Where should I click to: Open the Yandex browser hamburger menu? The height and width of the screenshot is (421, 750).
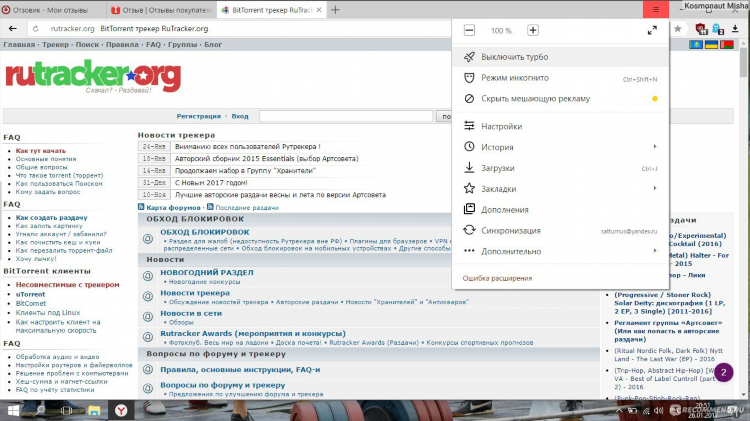(x=656, y=10)
